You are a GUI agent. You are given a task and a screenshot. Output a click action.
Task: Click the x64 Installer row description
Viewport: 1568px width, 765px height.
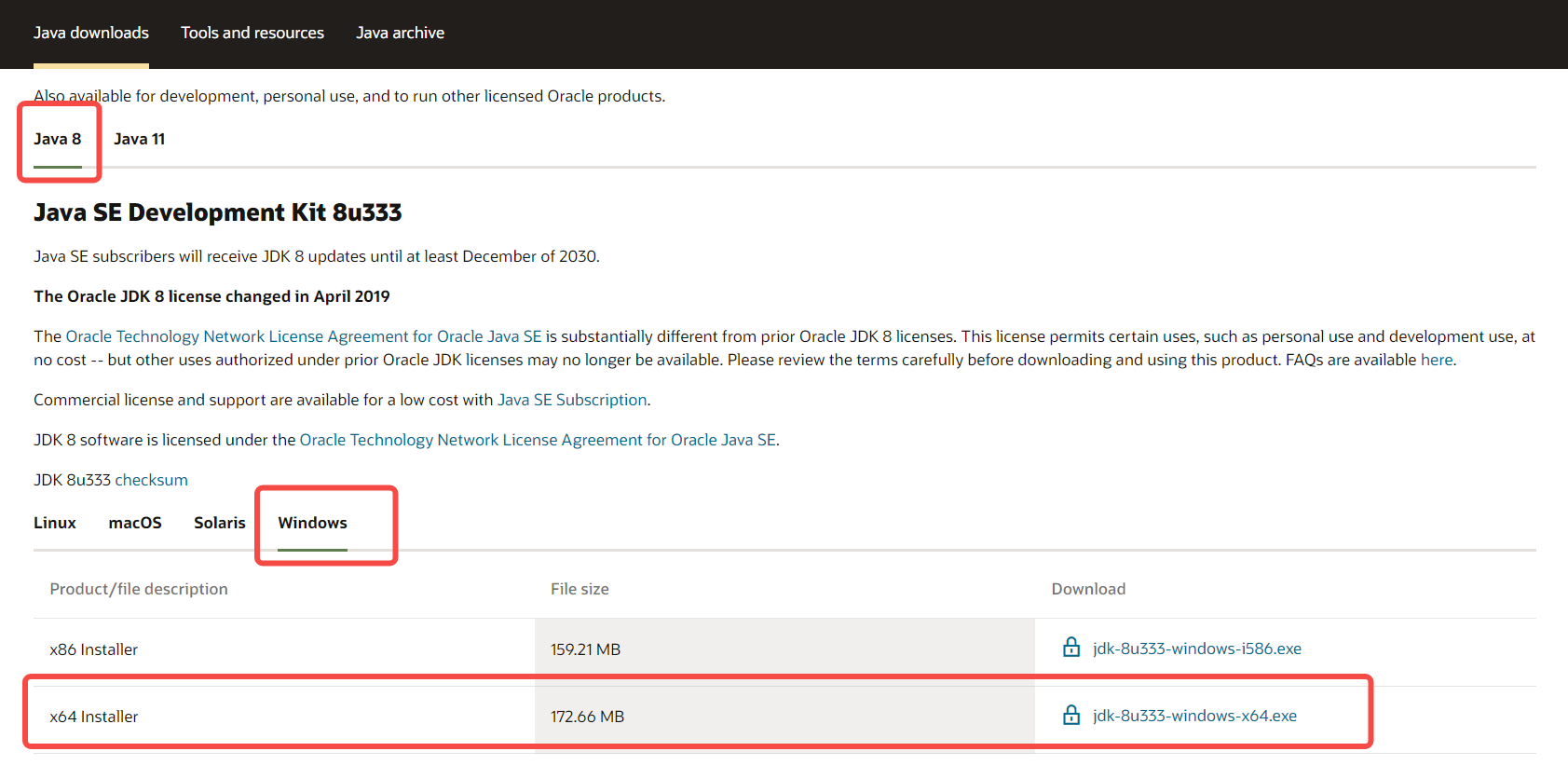coord(94,717)
